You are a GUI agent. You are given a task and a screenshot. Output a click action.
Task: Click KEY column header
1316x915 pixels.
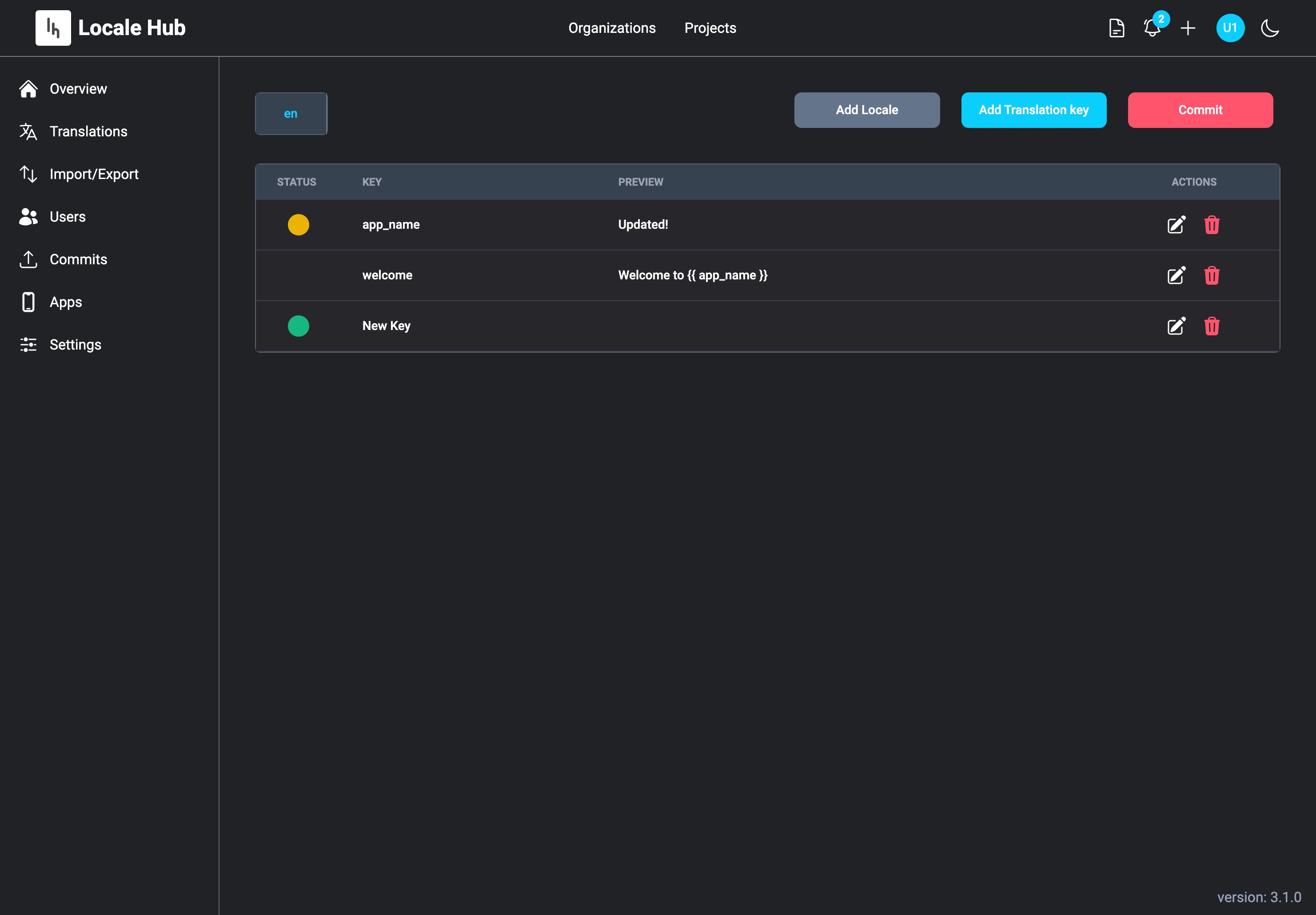(372, 182)
